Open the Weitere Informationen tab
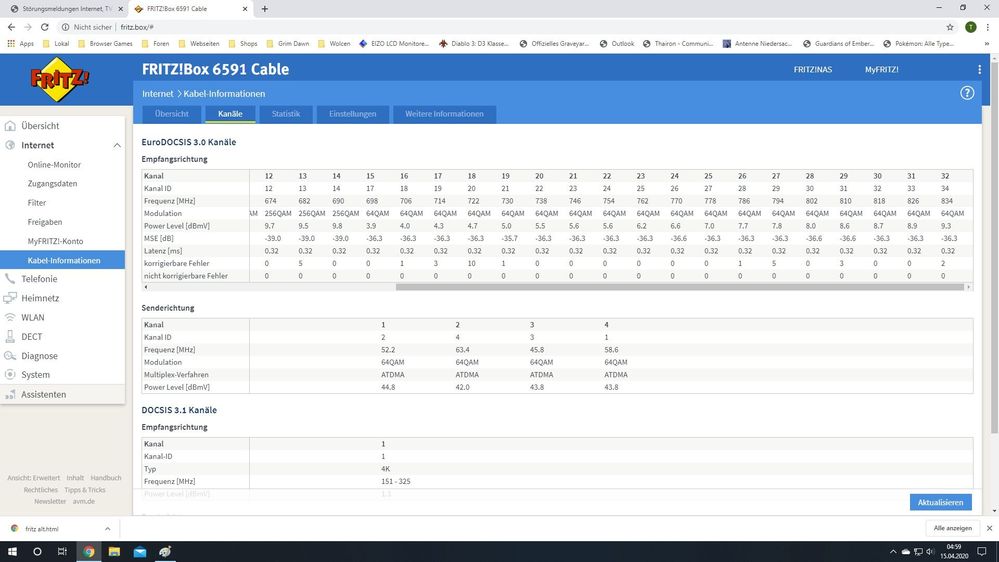 coord(444,114)
